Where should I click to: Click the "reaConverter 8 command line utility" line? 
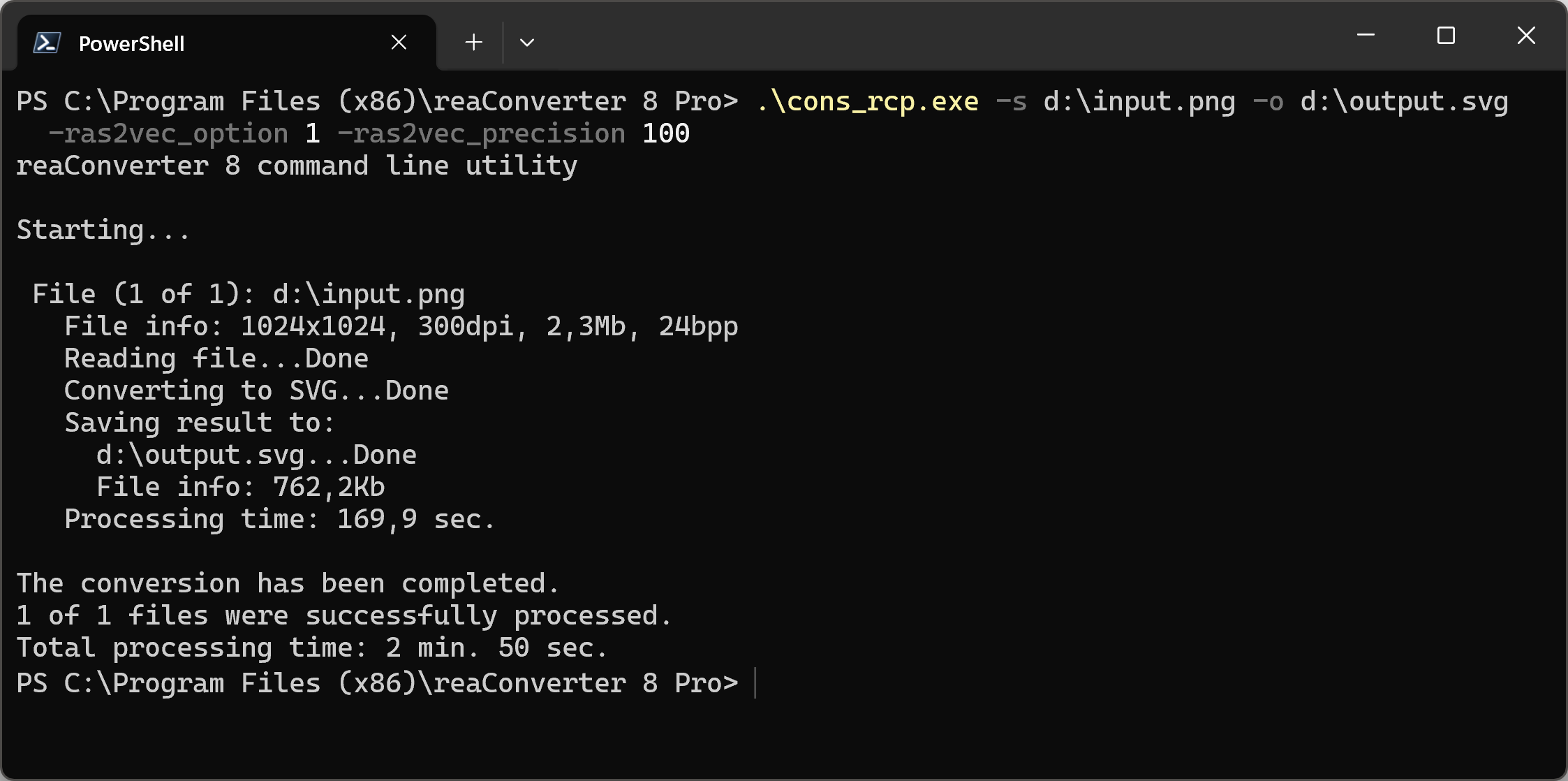coord(297,166)
